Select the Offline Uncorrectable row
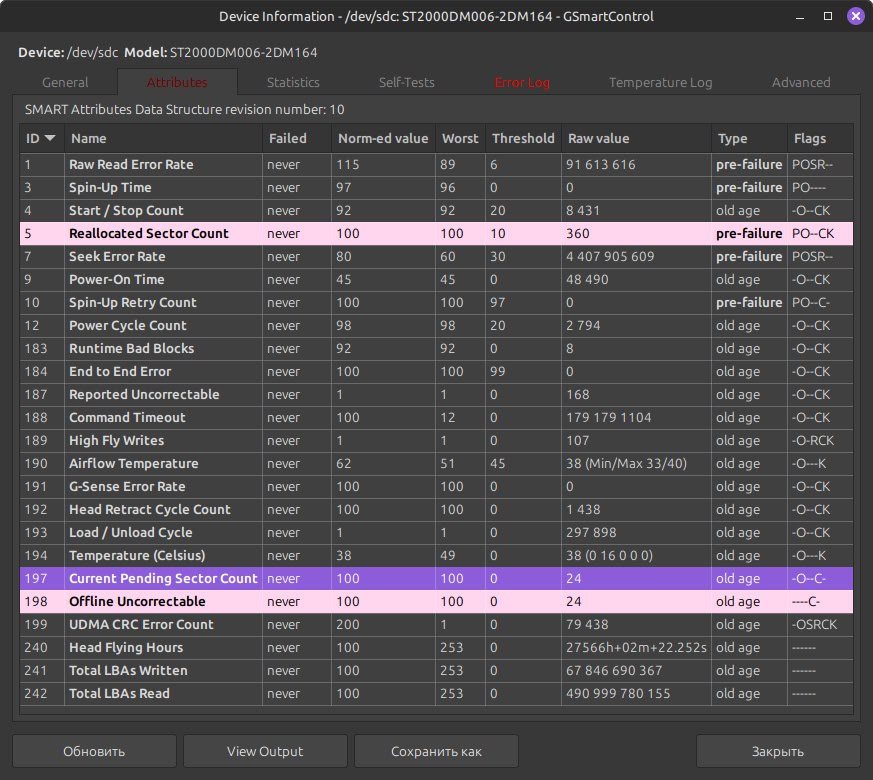Screen dimensions: 873x780 pyautogui.click(x=436, y=602)
